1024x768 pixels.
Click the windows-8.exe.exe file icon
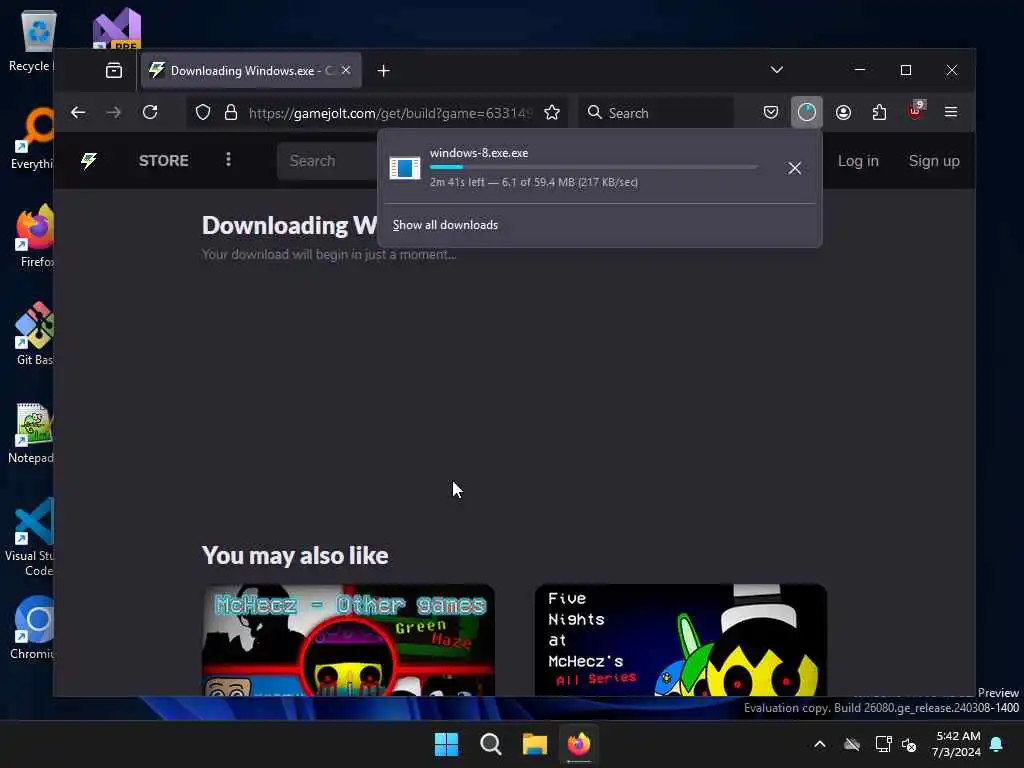(x=405, y=168)
